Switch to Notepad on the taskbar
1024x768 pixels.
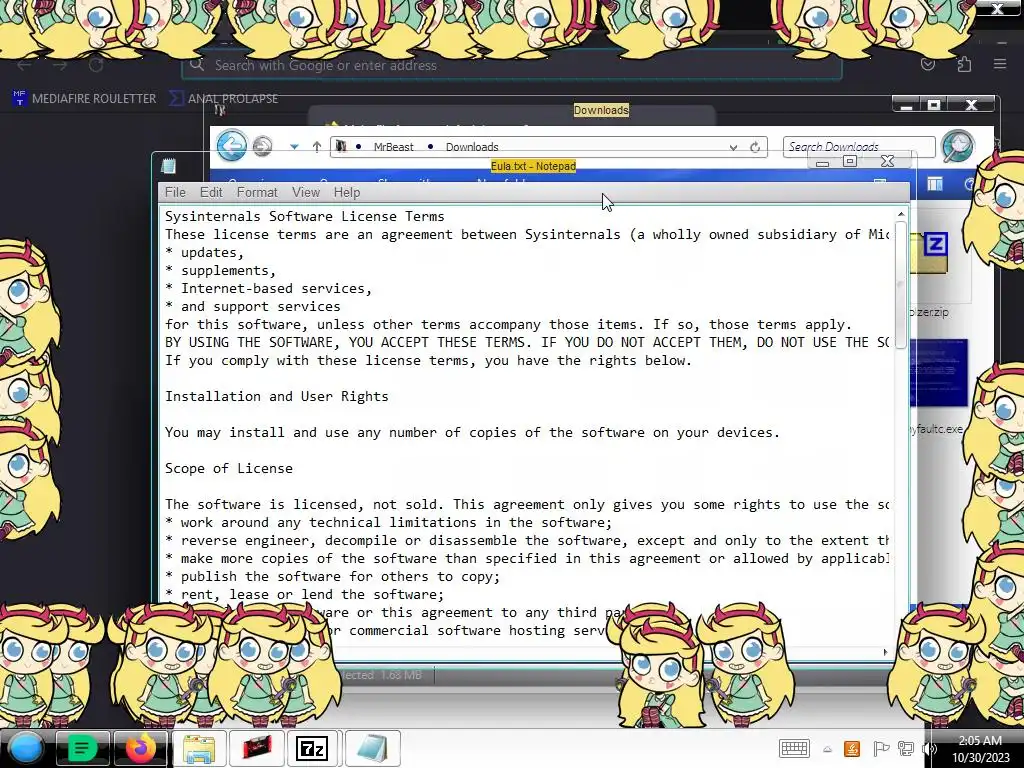point(372,748)
